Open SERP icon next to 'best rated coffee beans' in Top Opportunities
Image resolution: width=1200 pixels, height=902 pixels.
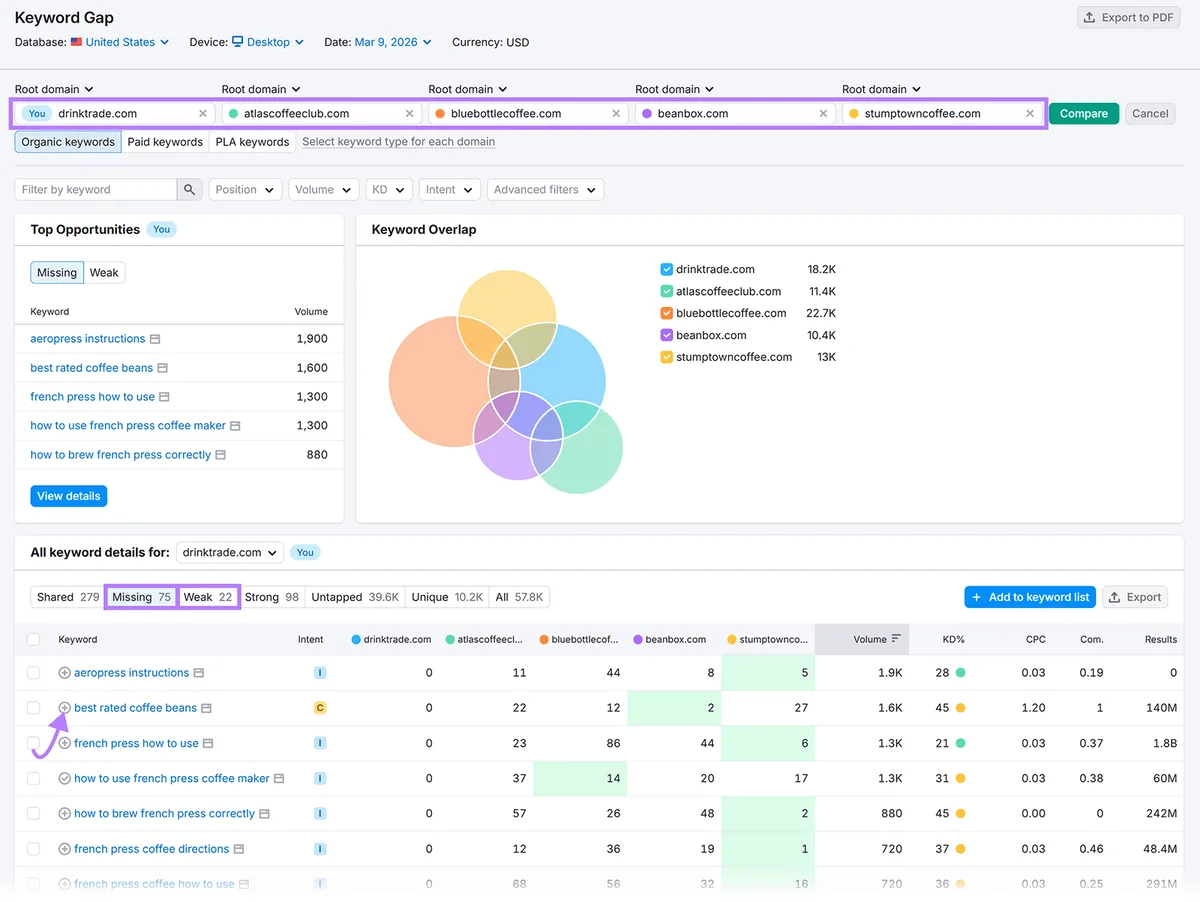(x=162, y=368)
